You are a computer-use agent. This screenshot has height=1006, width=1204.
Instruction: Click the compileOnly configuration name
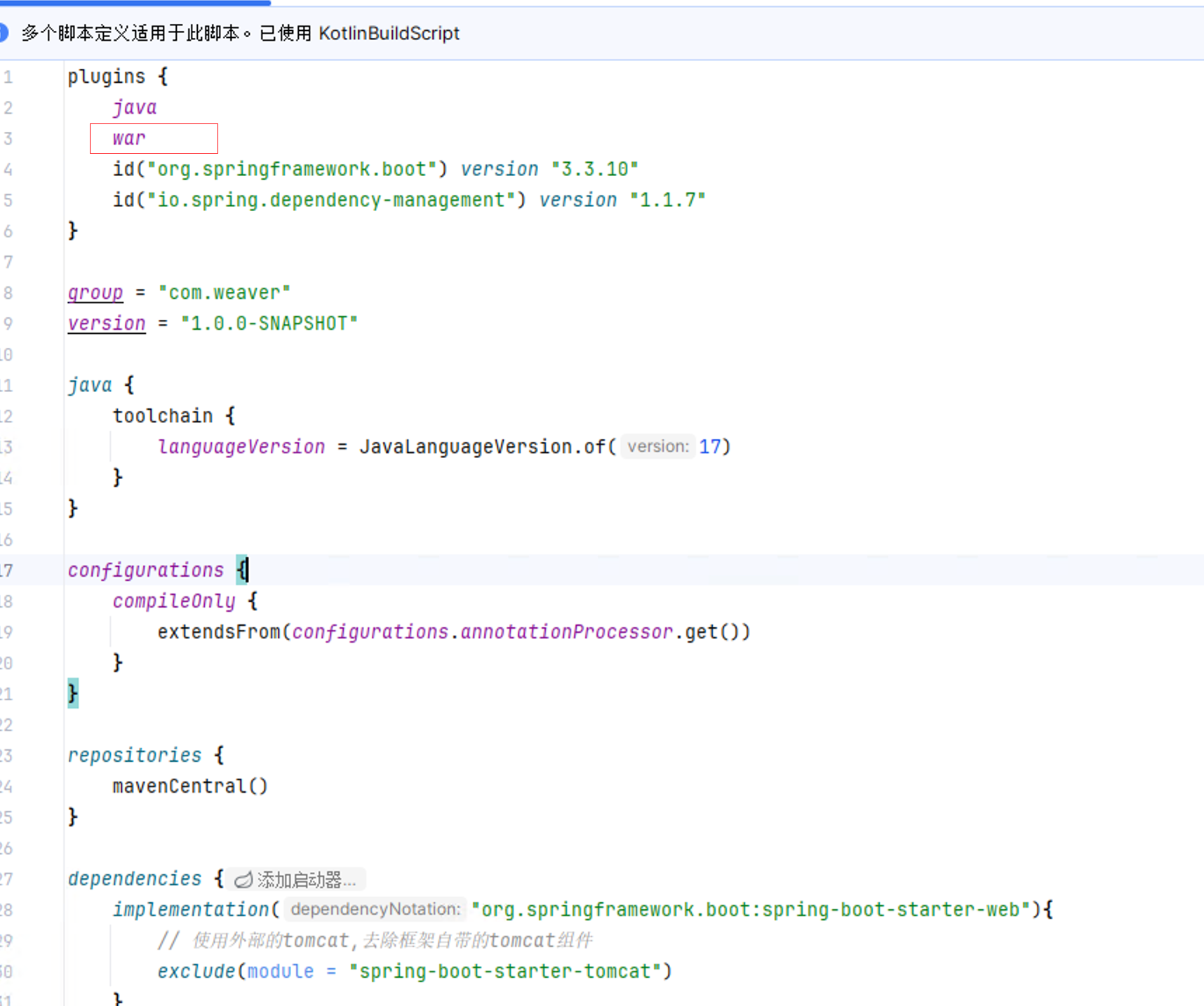(x=174, y=601)
